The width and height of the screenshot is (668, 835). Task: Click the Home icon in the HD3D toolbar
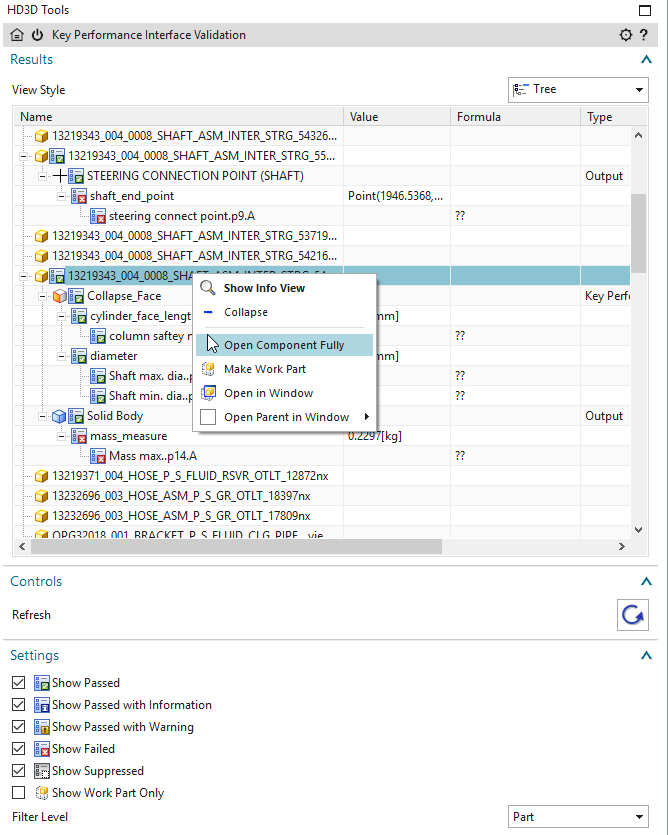click(x=17, y=34)
